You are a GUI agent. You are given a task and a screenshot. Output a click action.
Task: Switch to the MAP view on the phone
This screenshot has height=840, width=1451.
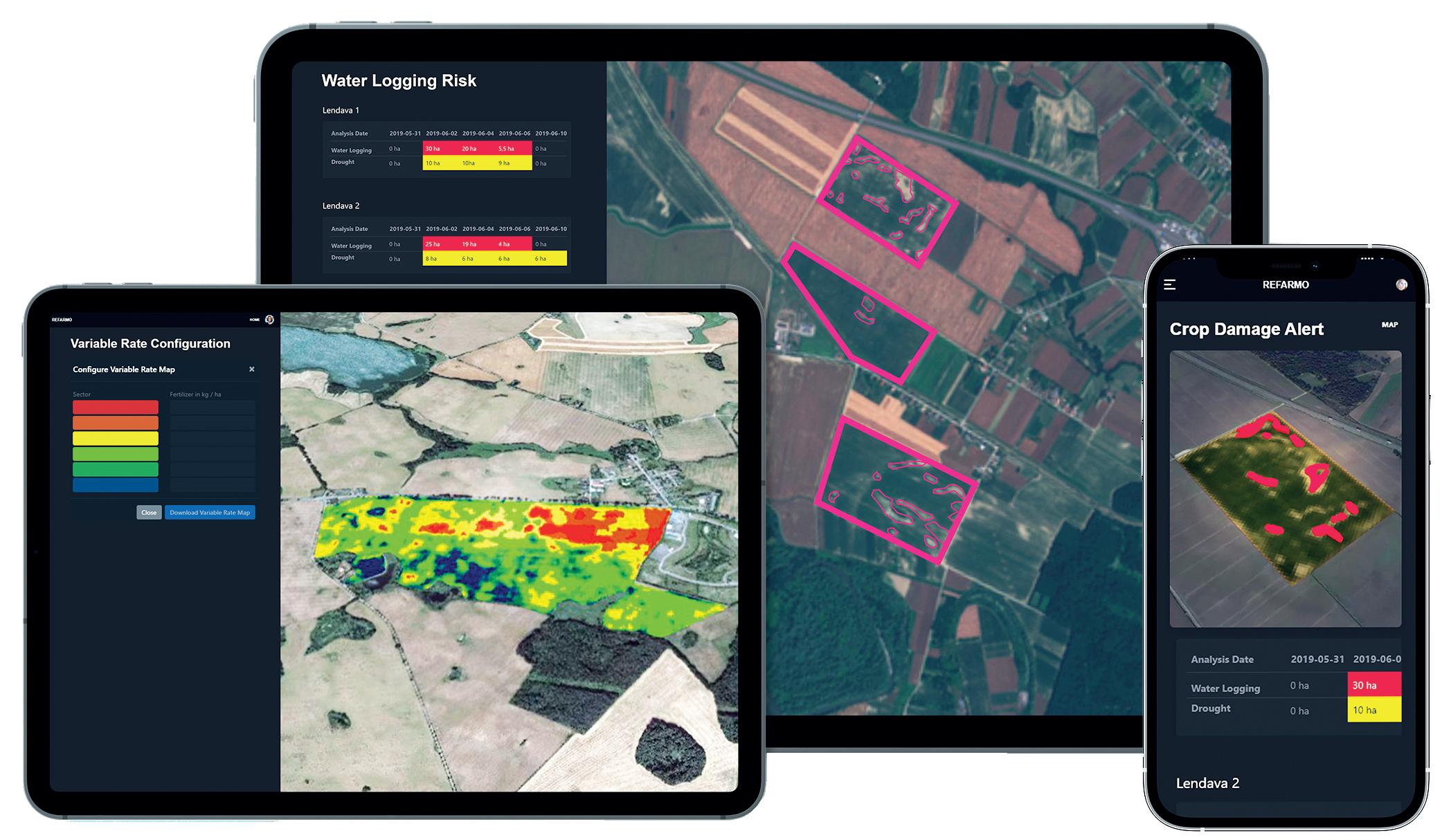(x=1389, y=325)
